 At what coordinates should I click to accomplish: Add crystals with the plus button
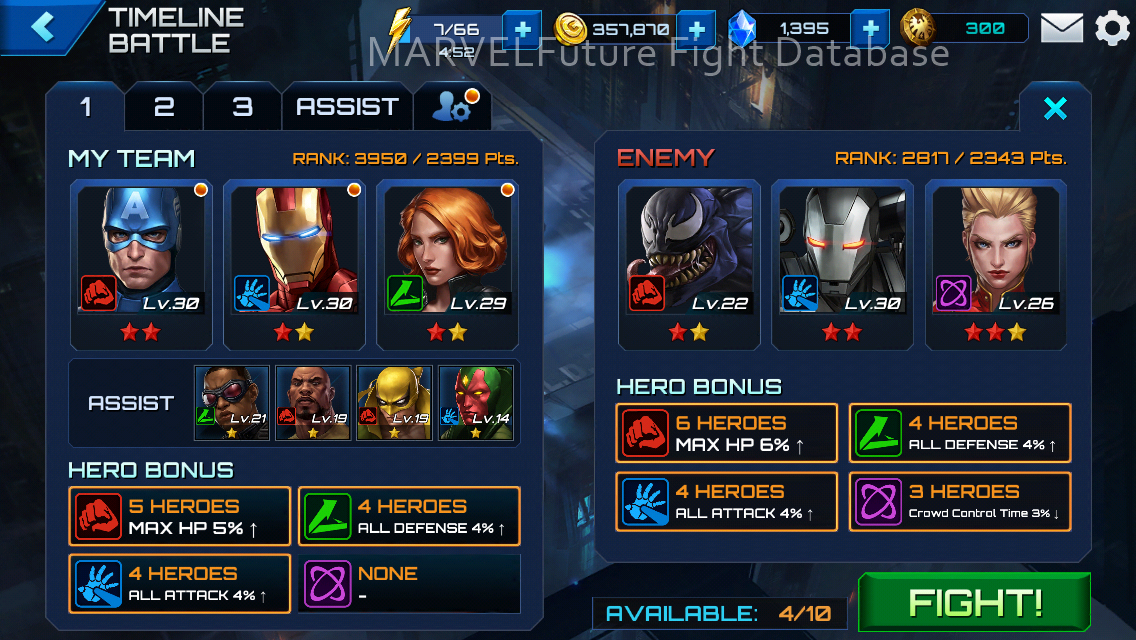(x=870, y=30)
